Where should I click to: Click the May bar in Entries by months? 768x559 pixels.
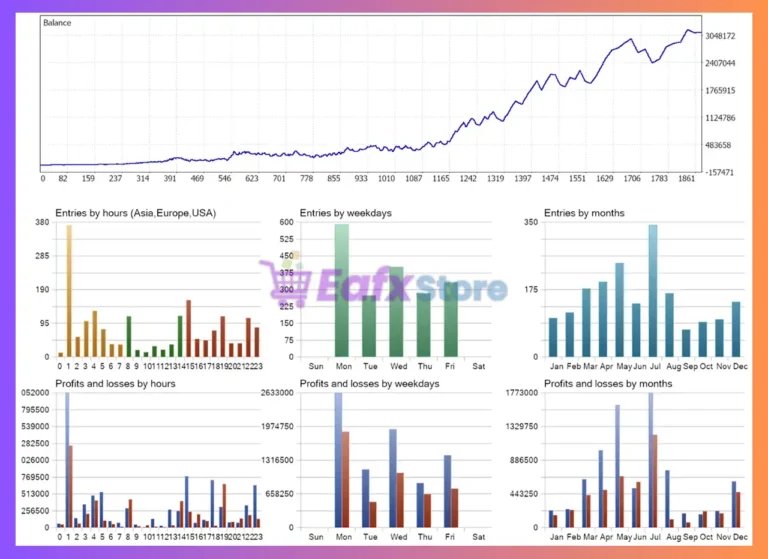pyautogui.click(x=620, y=310)
